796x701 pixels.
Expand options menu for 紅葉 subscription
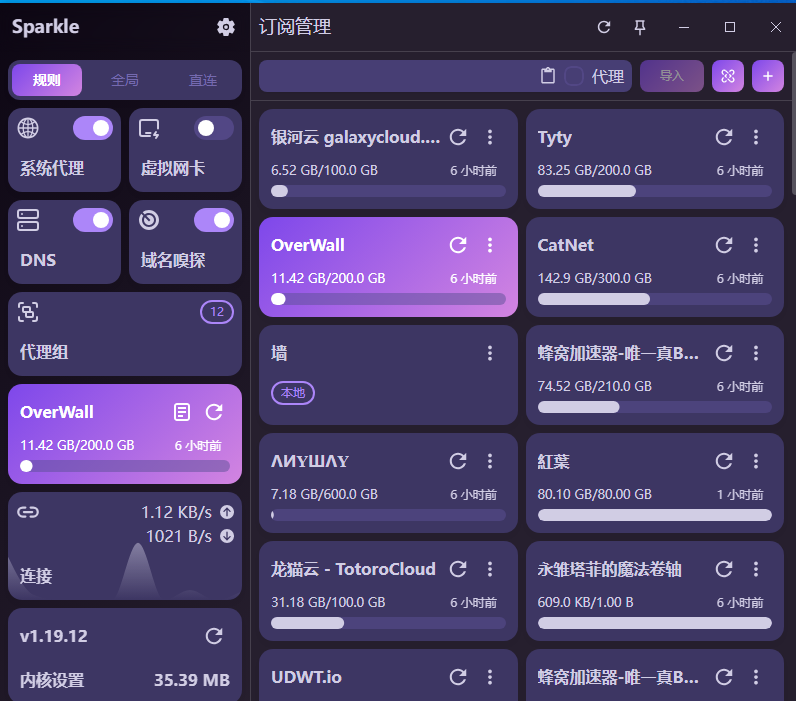756,461
